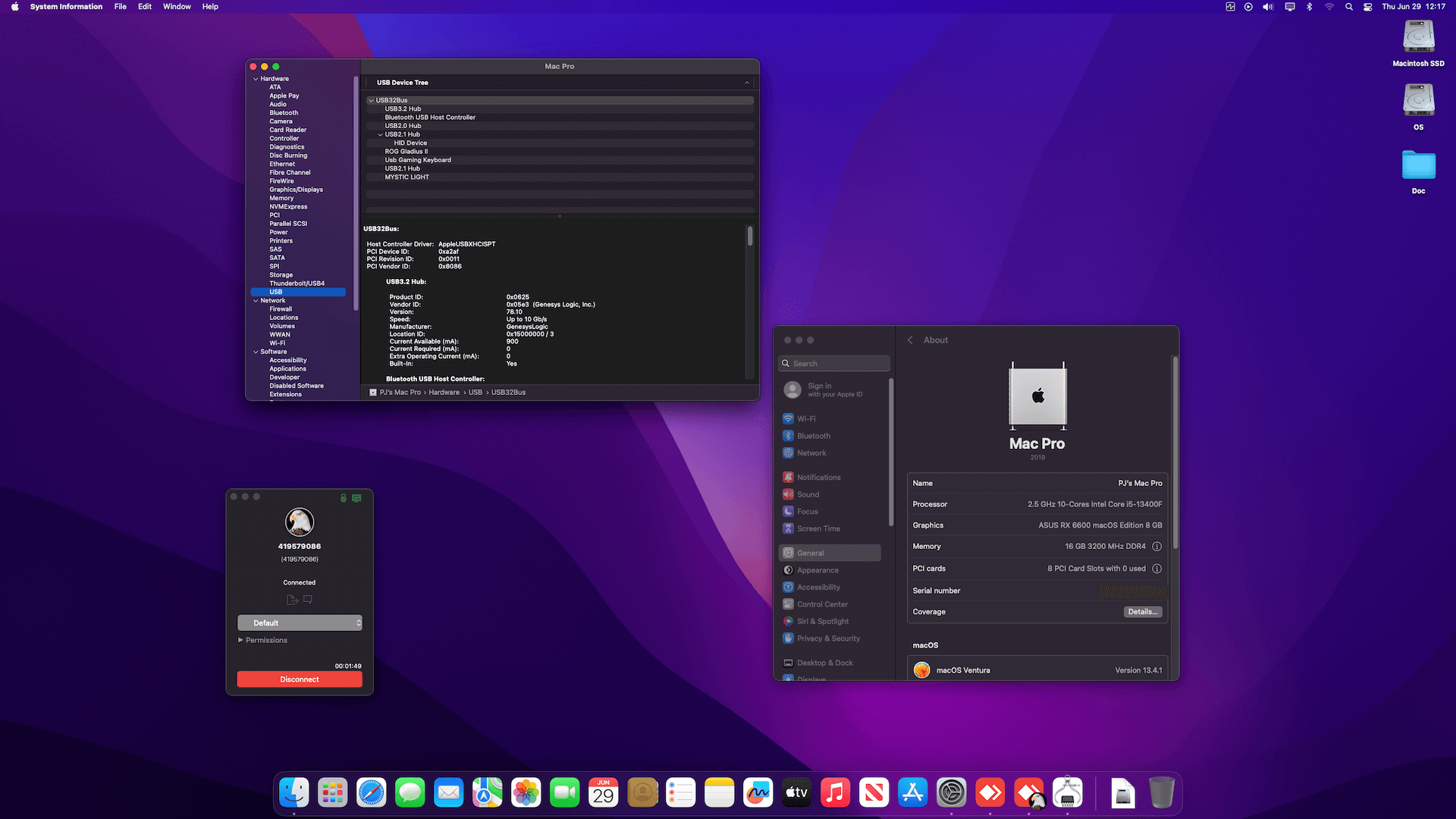Viewport: 1456px width, 819px height.
Task: Open the Trash in the dock
Action: [x=1162, y=793]
